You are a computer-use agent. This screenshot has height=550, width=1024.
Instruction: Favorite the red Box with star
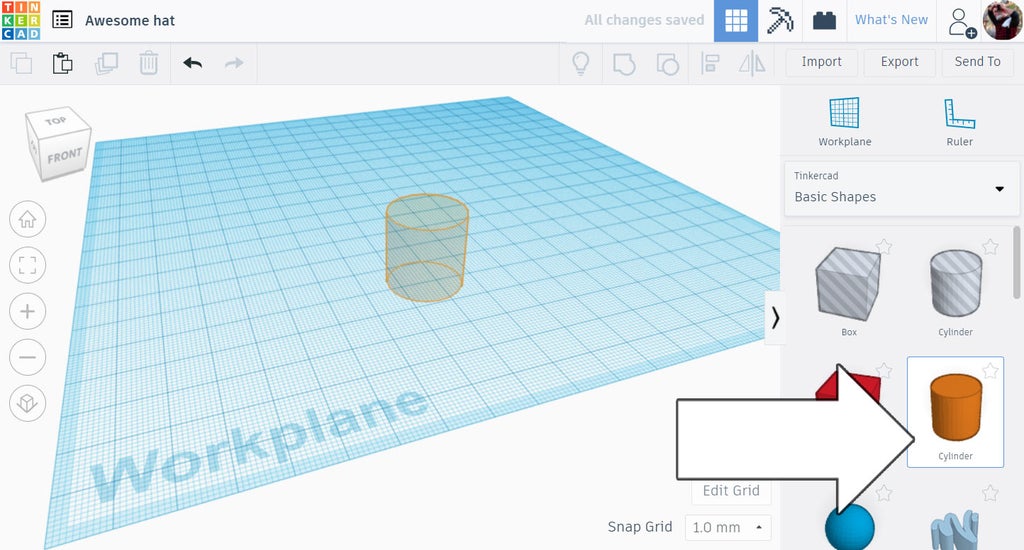(884, 370)
